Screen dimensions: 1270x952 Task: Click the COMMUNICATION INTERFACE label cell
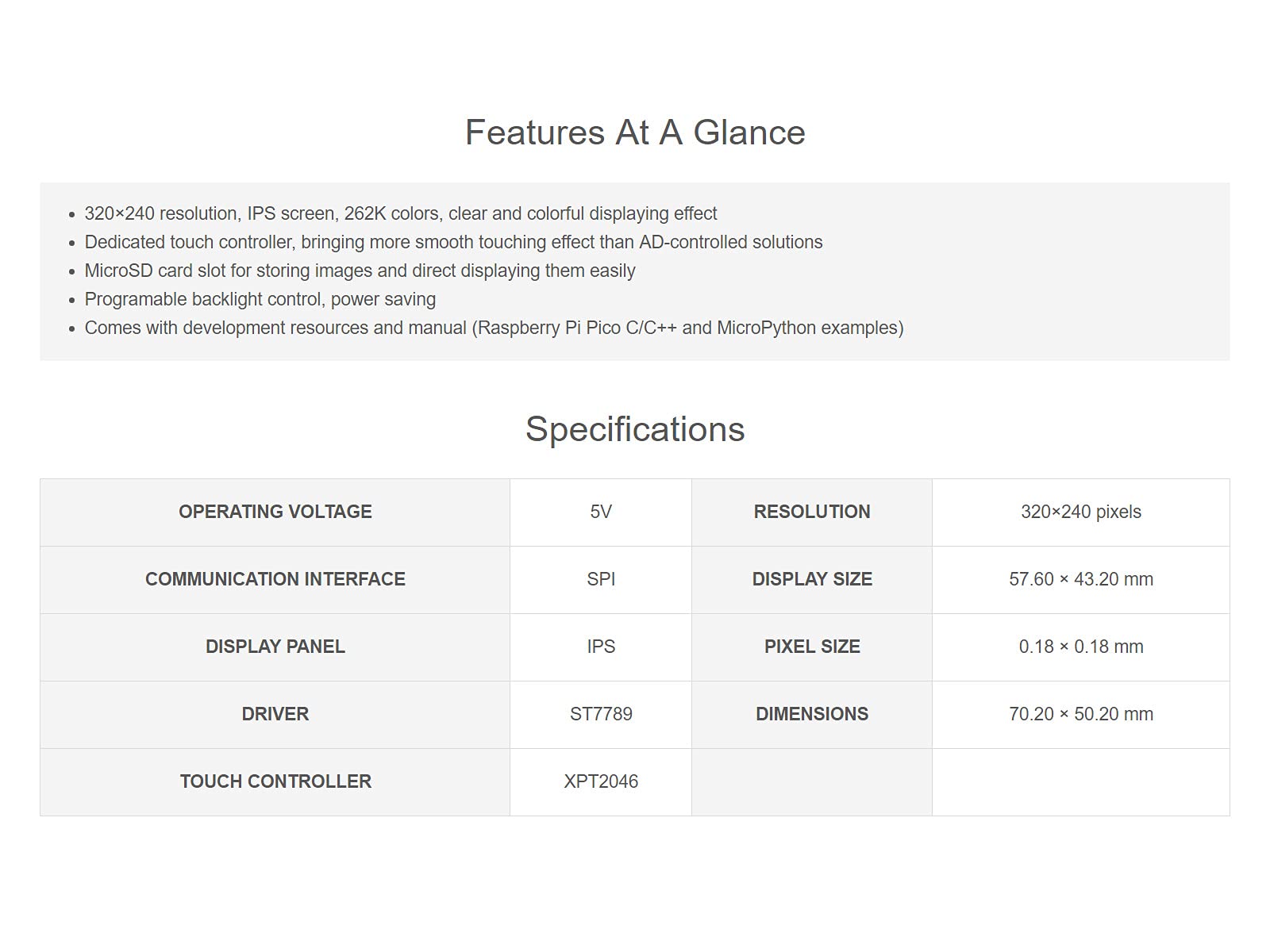pyautogui.click(x=275, y=580)
